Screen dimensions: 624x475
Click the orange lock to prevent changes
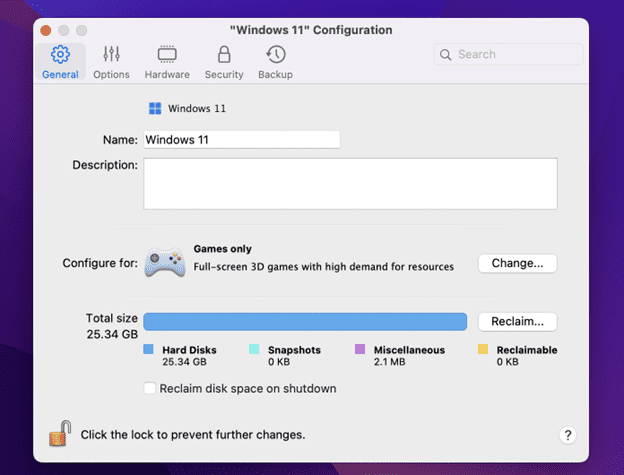tap(59, 435)
